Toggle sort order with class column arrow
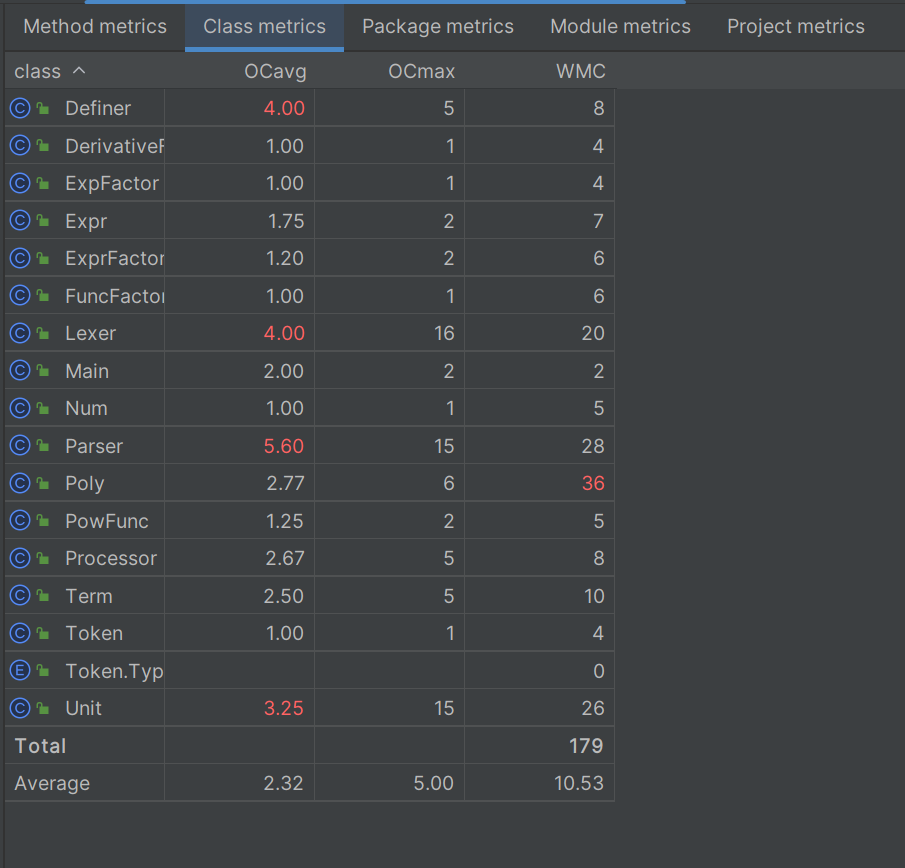The width and height of the screenshot is (905, 868). [x=79, y=71]
